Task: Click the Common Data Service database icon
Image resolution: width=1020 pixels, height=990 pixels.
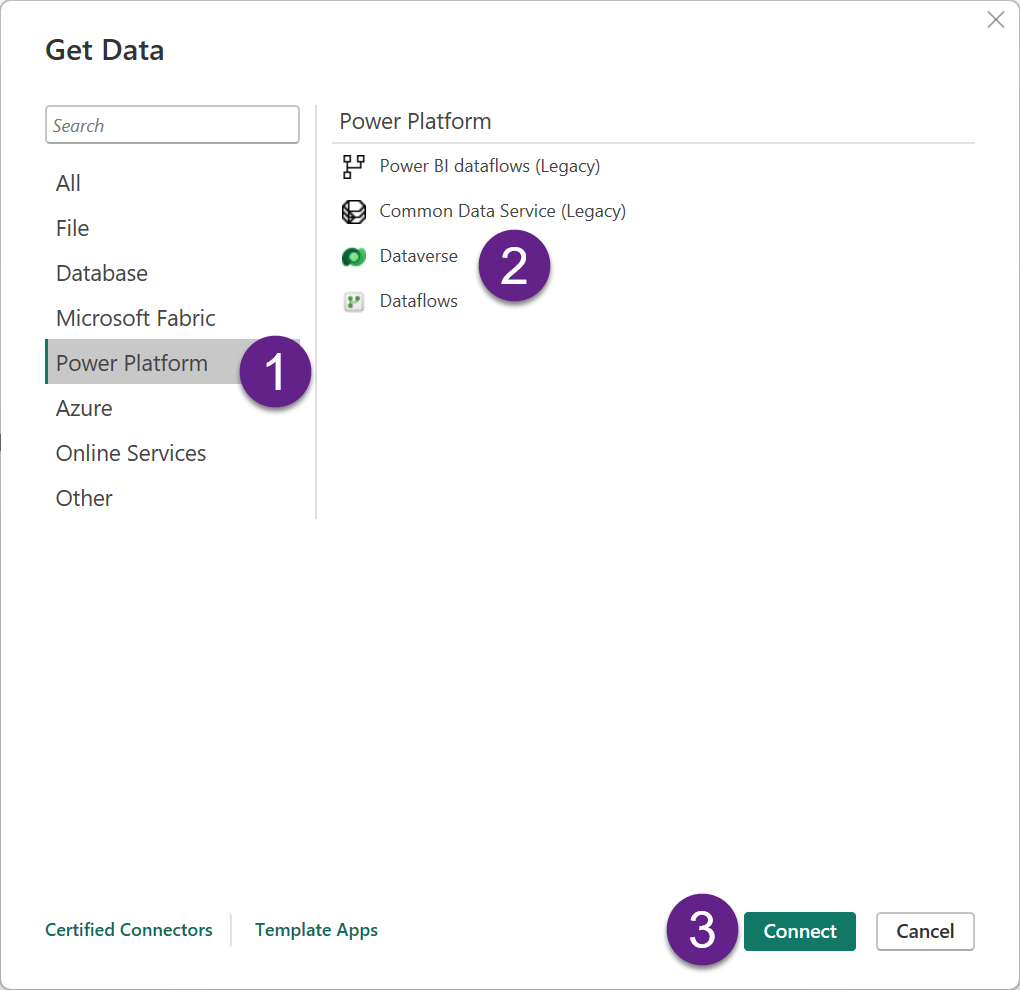Action: point(353,211)
